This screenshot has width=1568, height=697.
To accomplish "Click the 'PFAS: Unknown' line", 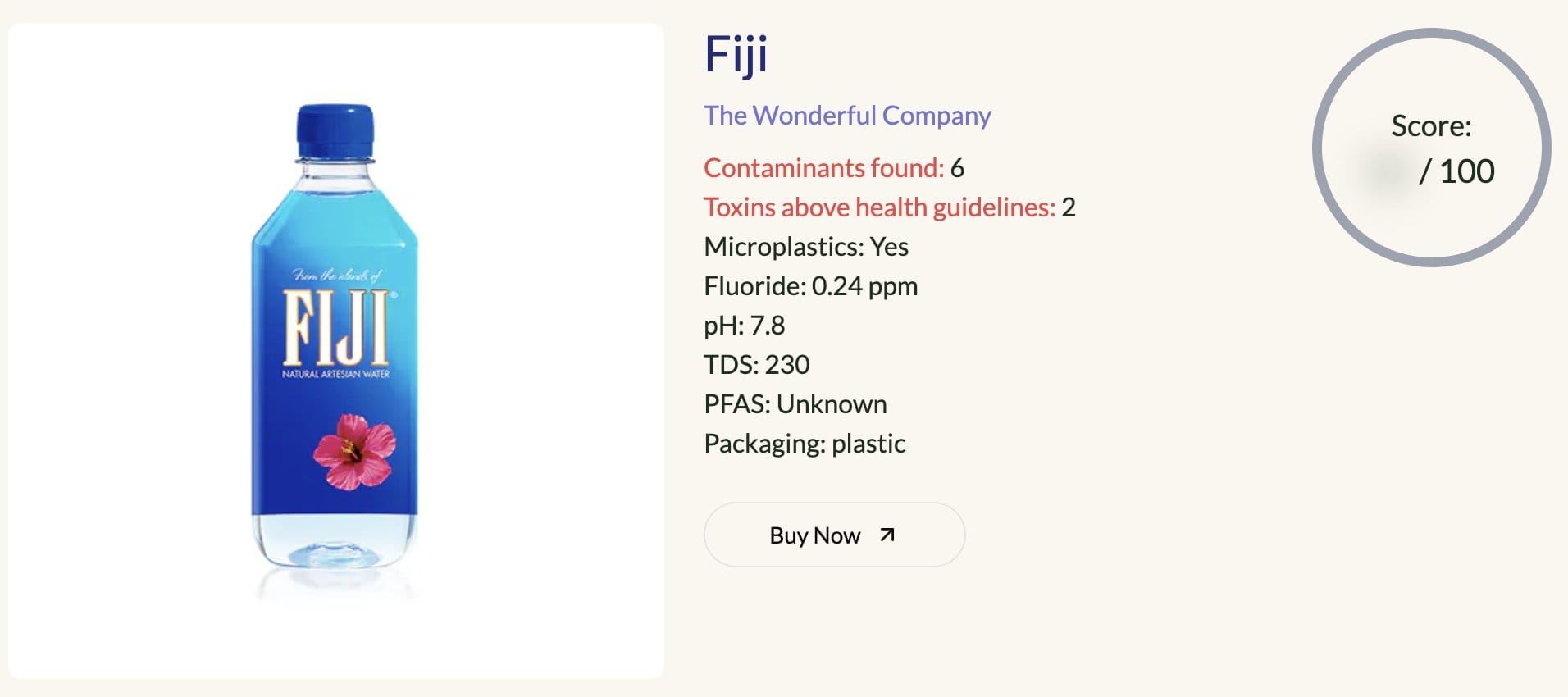I will pos(795,404).
